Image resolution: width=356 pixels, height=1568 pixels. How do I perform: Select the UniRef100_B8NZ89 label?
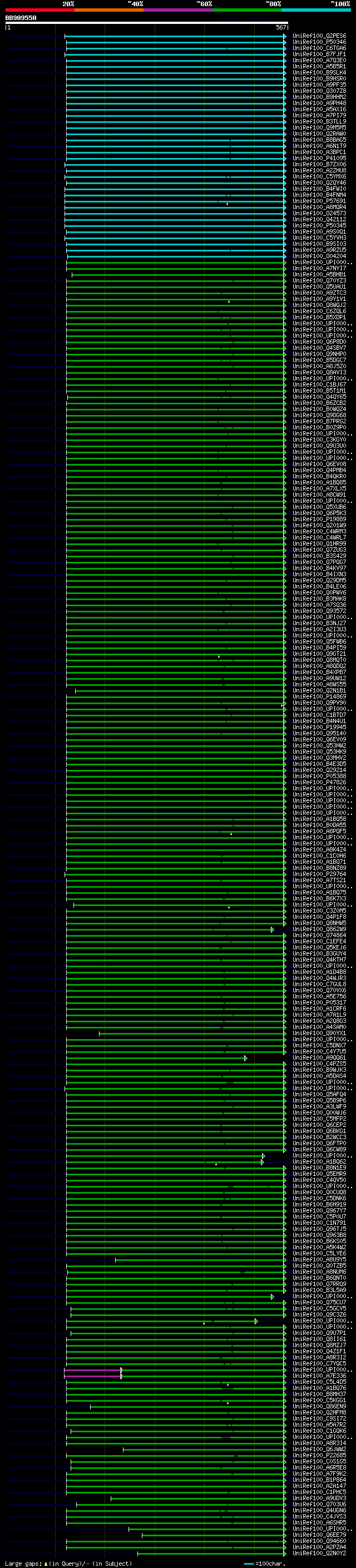[319, 868]
